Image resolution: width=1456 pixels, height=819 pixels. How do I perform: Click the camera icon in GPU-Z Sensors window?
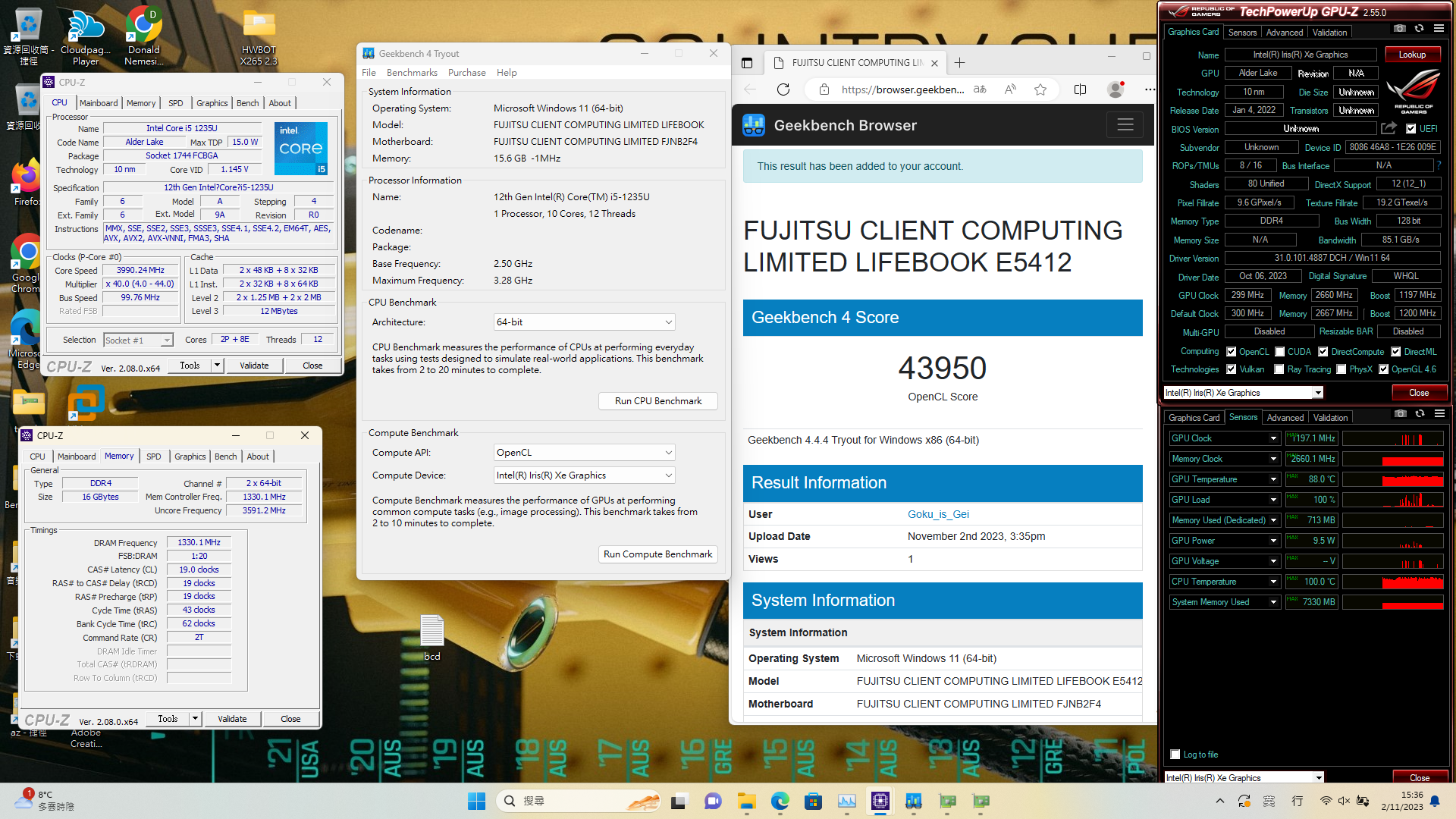[x=1401, y=414]
